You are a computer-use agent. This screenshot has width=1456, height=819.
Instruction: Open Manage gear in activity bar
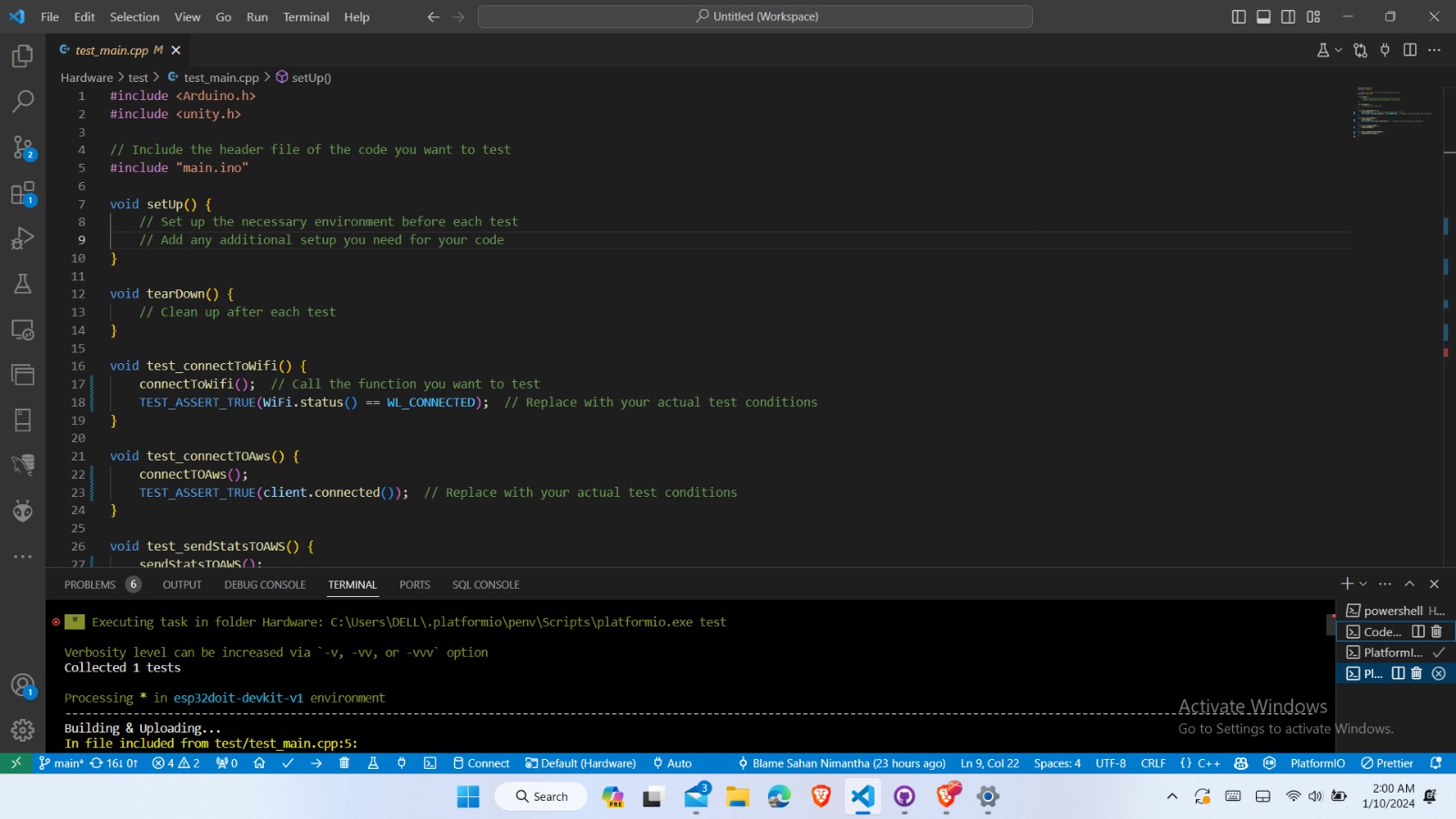pyautogui.click(x=23, y=730)
